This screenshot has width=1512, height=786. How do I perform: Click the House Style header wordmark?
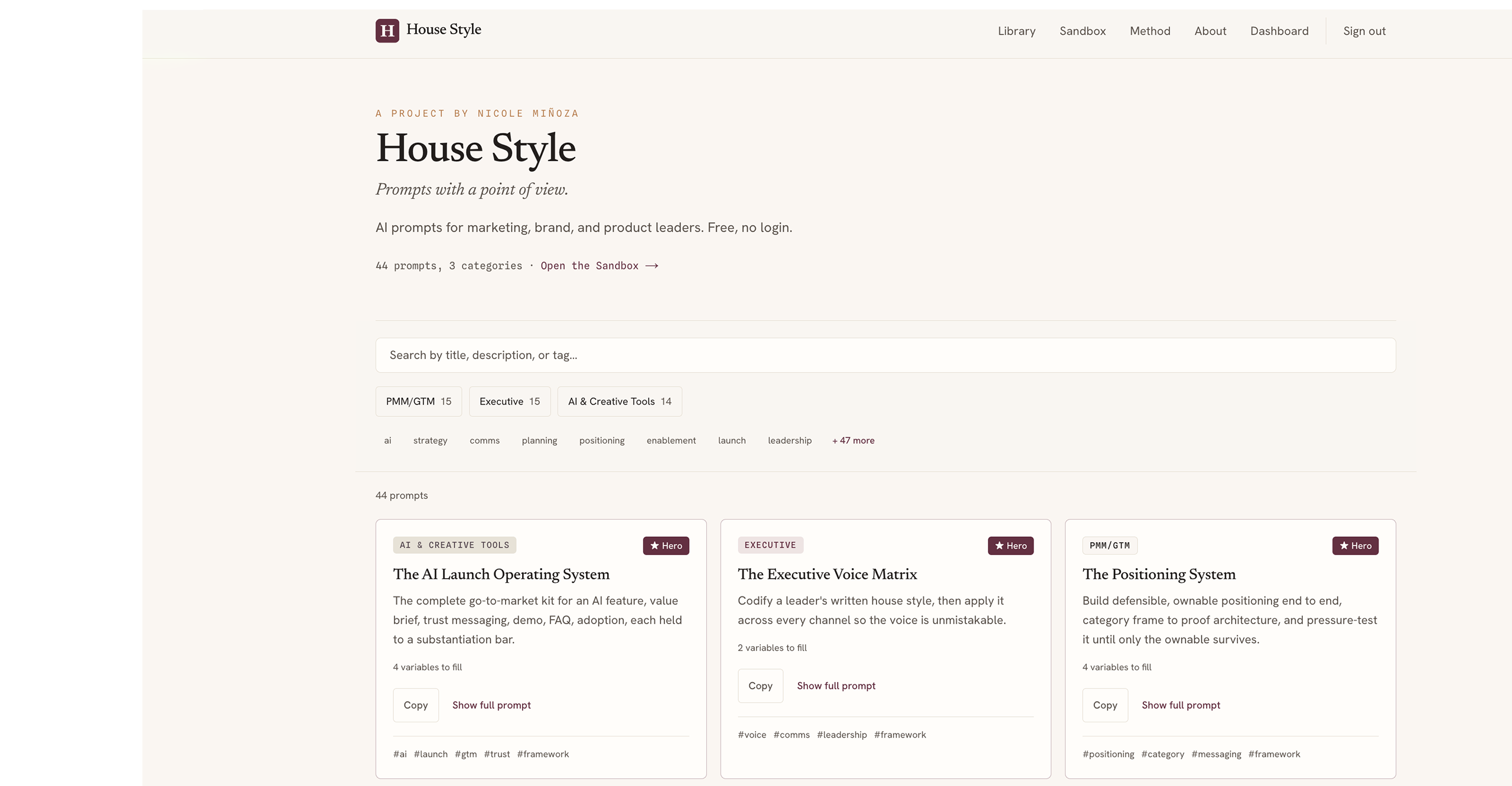pos(444,30)
